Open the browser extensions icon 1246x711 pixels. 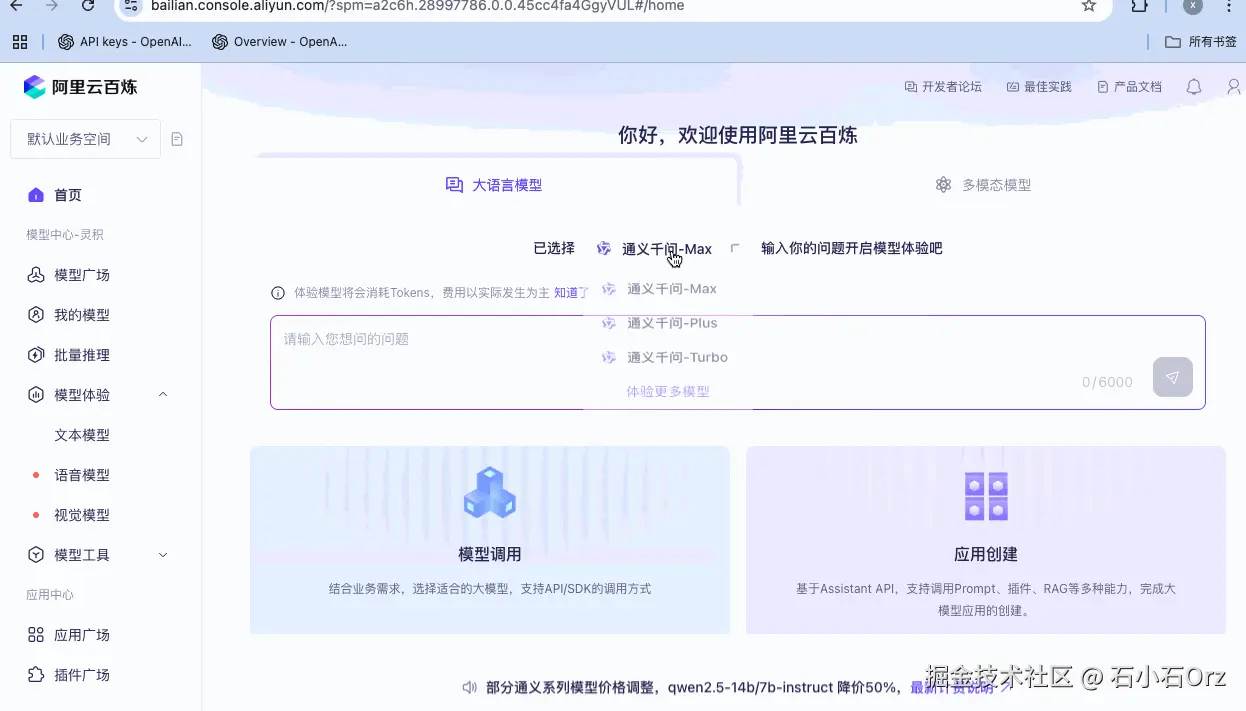[x=1139, y=6]
